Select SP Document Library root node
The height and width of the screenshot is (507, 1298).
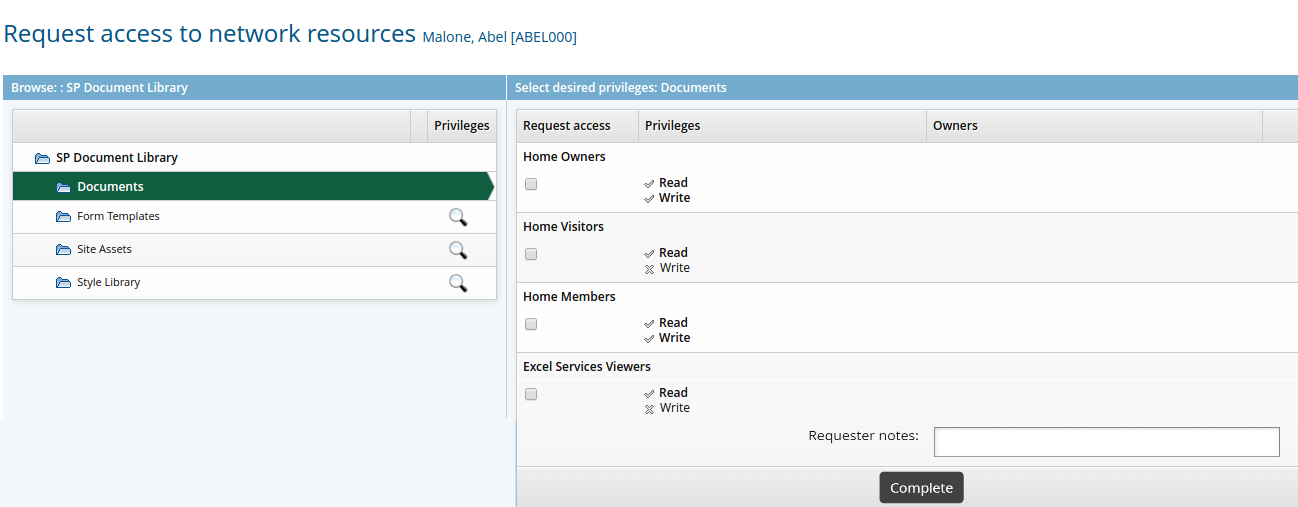click(x=116, y=158)
